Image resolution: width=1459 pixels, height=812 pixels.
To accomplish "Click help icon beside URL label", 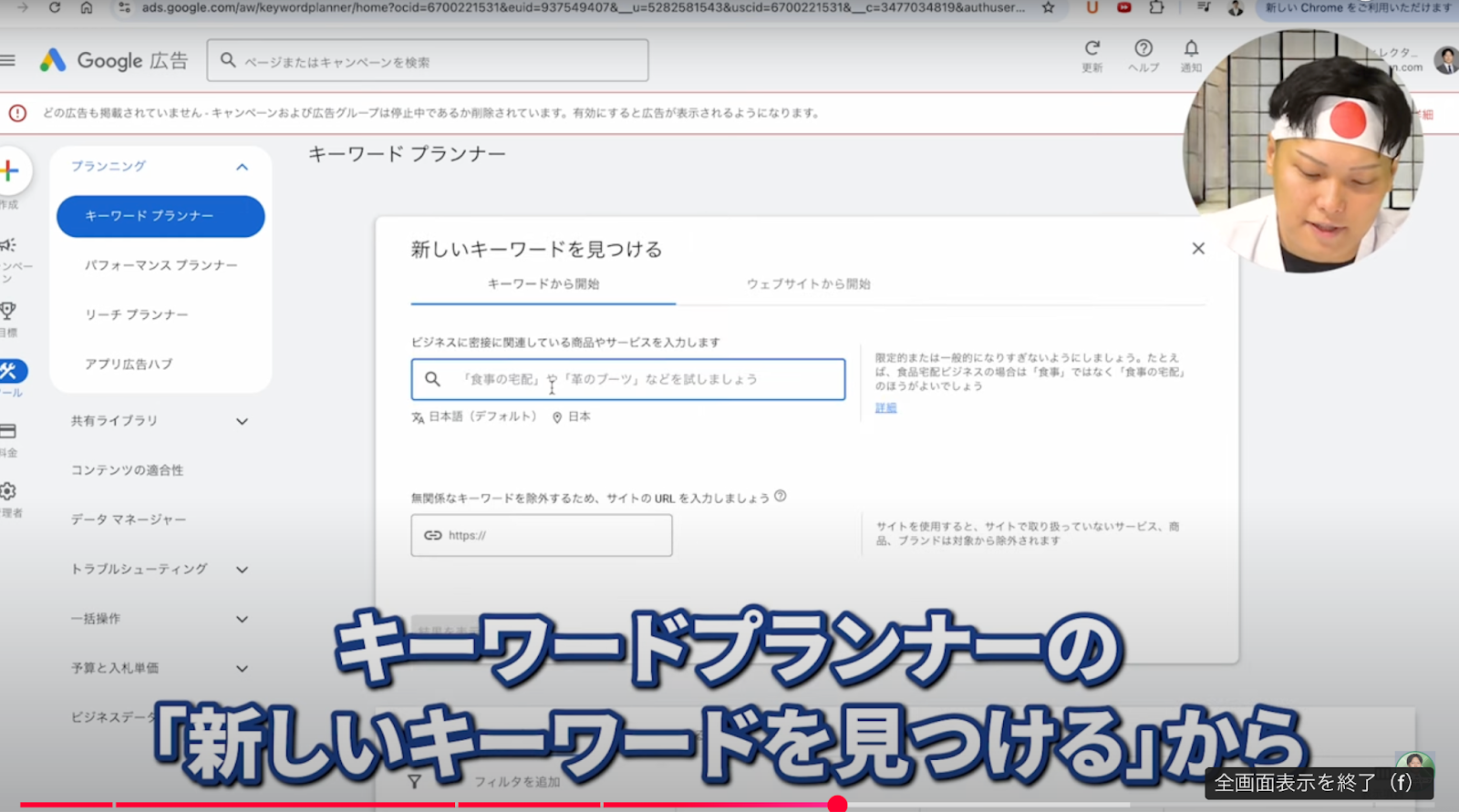I will click(781, 497).
